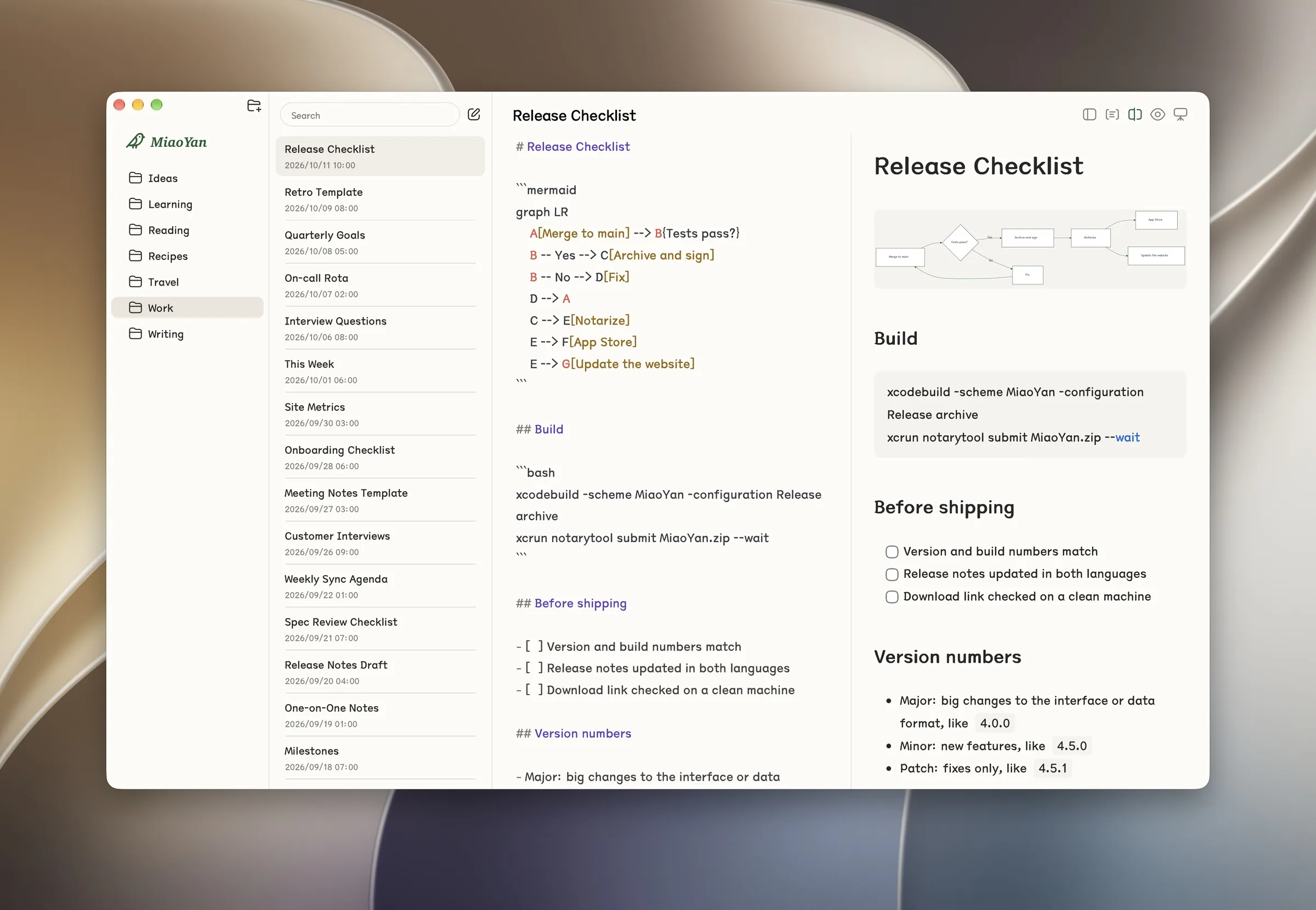Toggle split view mode icon

pyautogui.click(x=1135, y=115)
